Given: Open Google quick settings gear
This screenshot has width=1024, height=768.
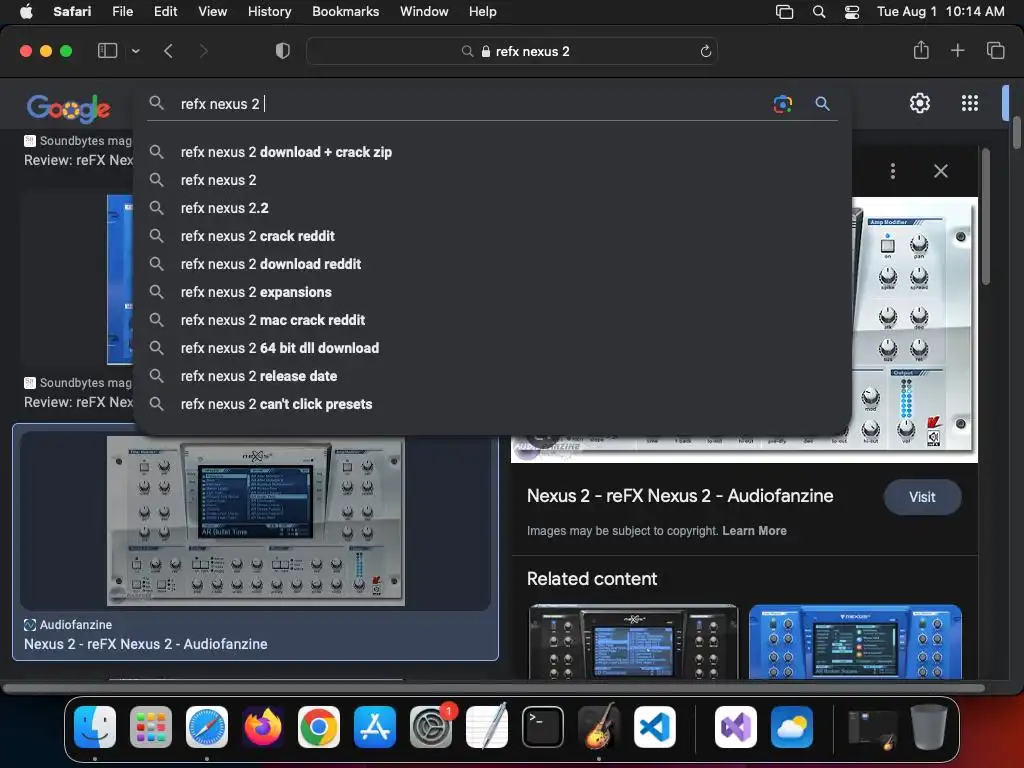Looking at the screenshot, I should [x=920, y=103].
